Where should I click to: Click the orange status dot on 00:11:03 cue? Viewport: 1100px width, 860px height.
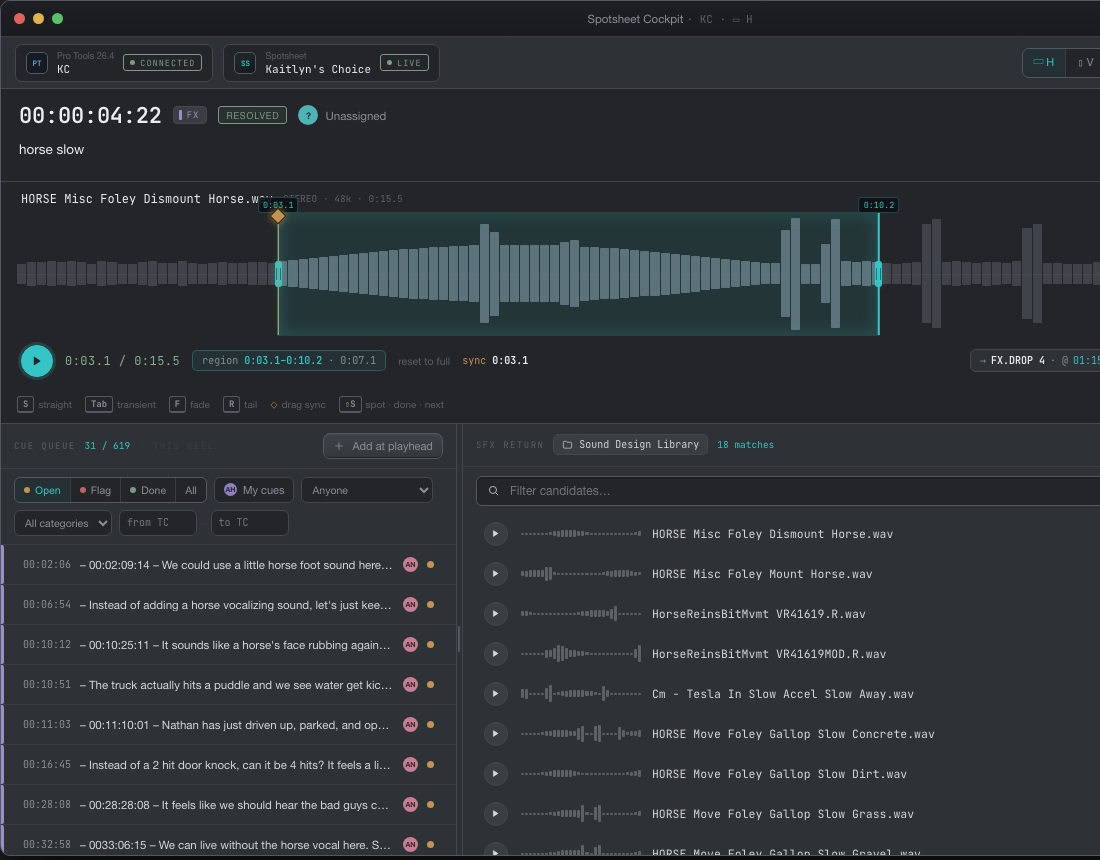430,725
